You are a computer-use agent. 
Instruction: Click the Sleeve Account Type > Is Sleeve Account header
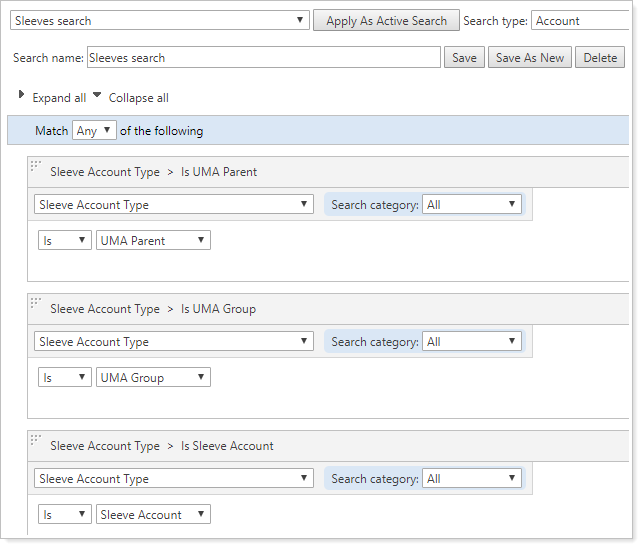coord(162,446)
